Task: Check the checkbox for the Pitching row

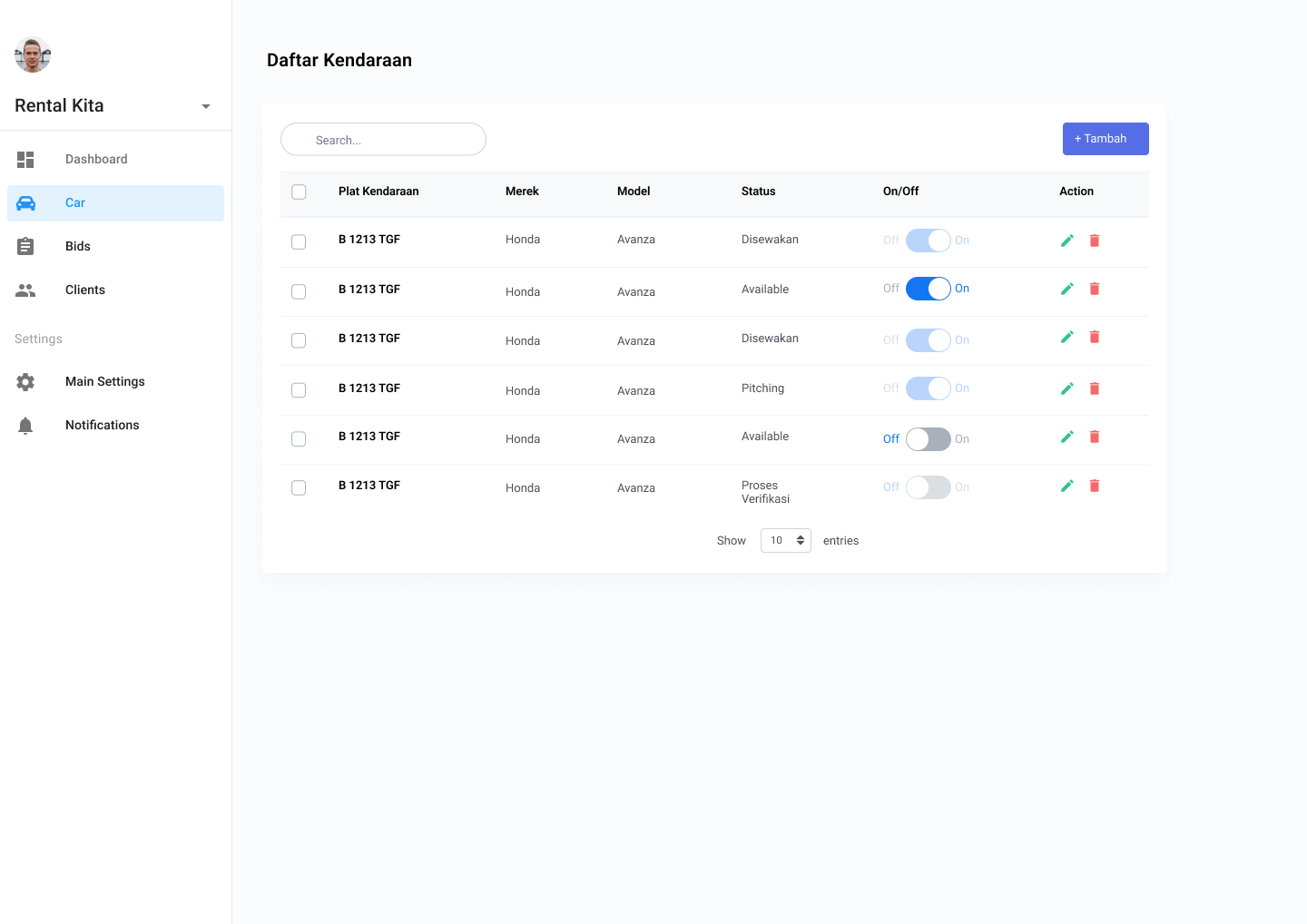Action: pos(299,390)
